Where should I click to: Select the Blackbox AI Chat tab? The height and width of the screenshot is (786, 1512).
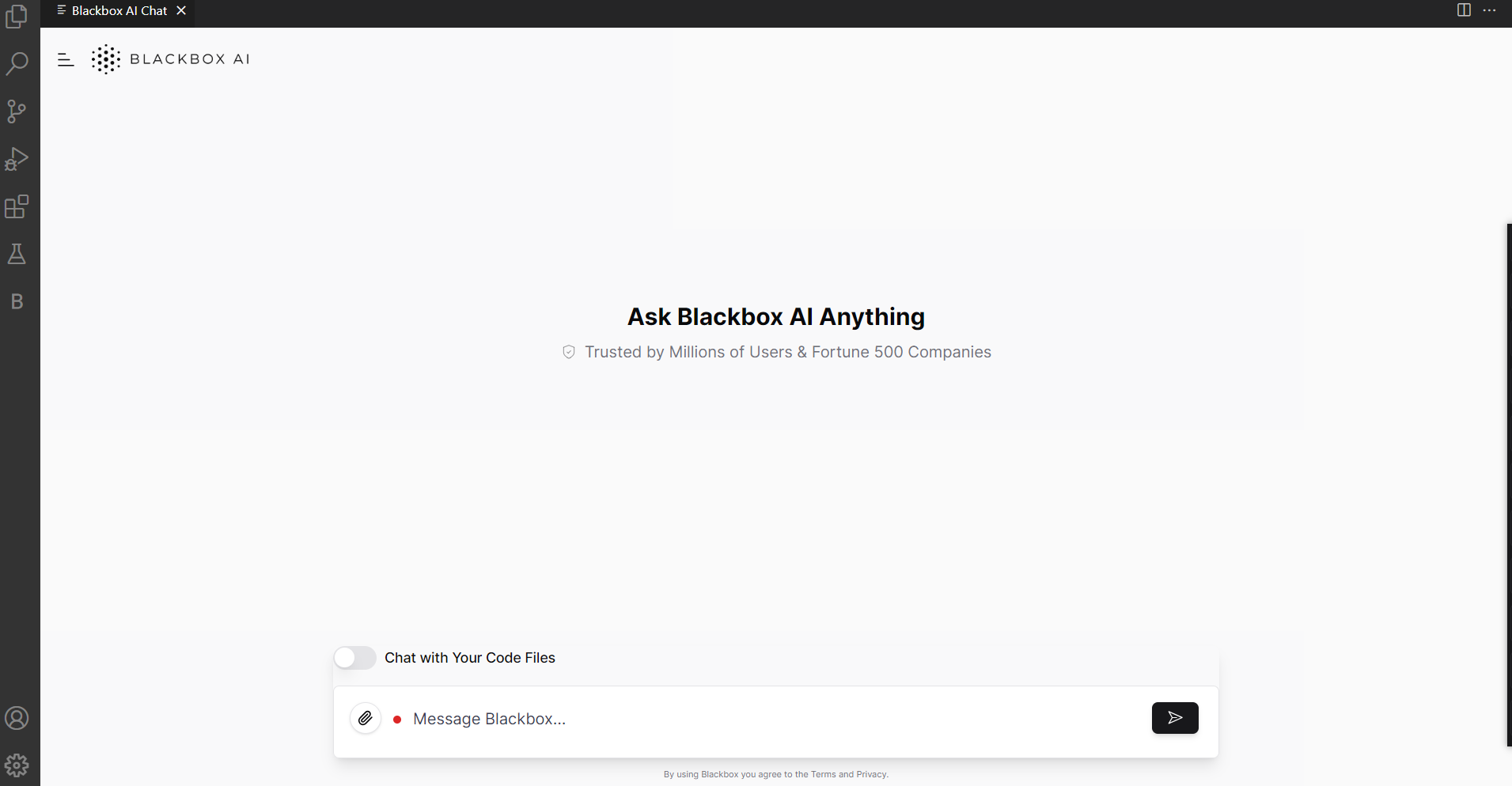pyautogui.click(x=119, y=11)
